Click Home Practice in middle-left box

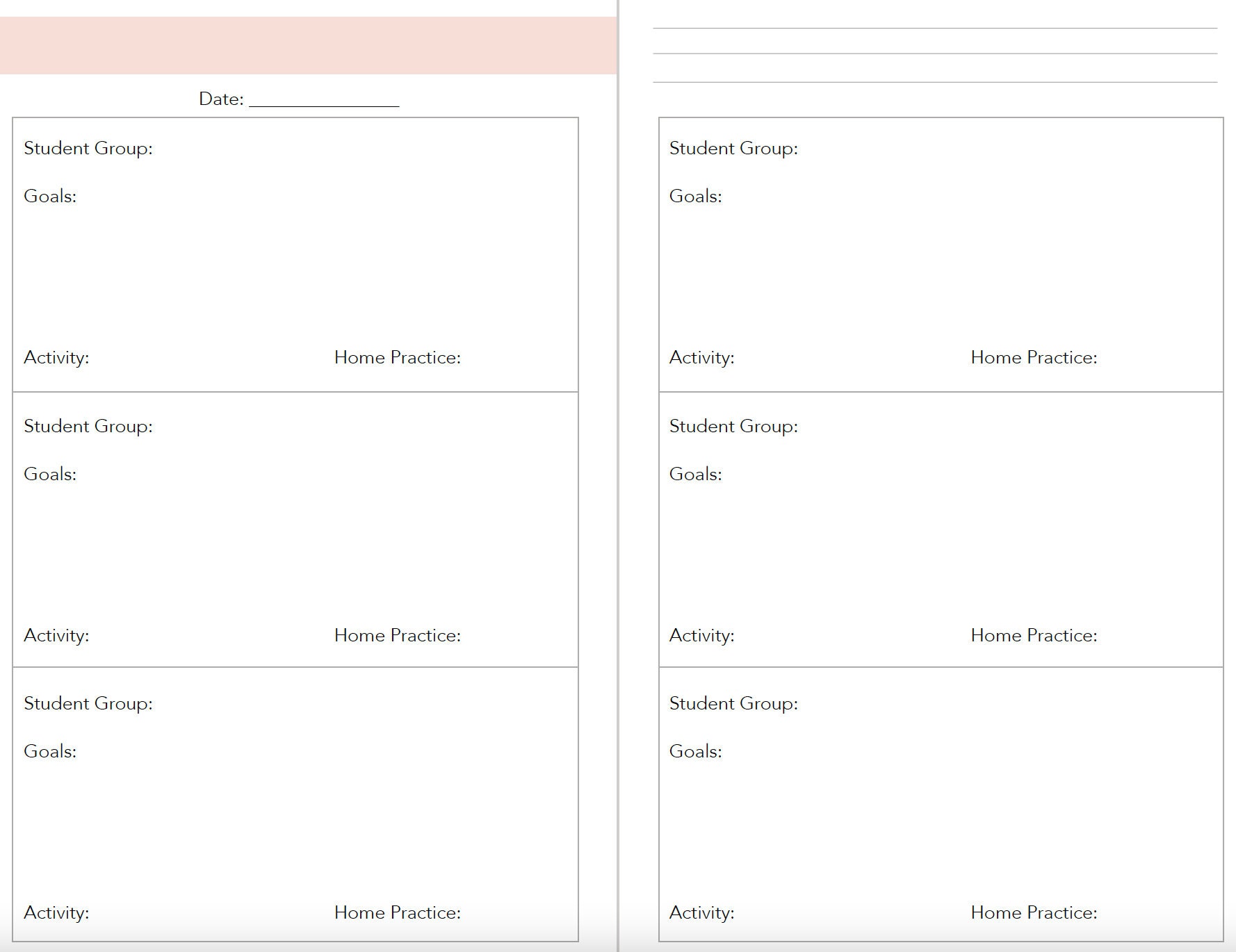click(398, 635)
